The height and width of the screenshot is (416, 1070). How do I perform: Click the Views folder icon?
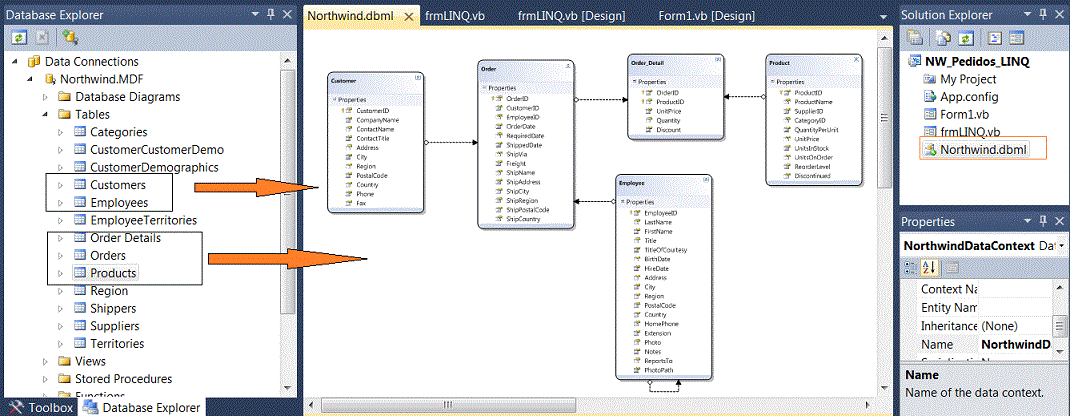(x=65, y=361)
